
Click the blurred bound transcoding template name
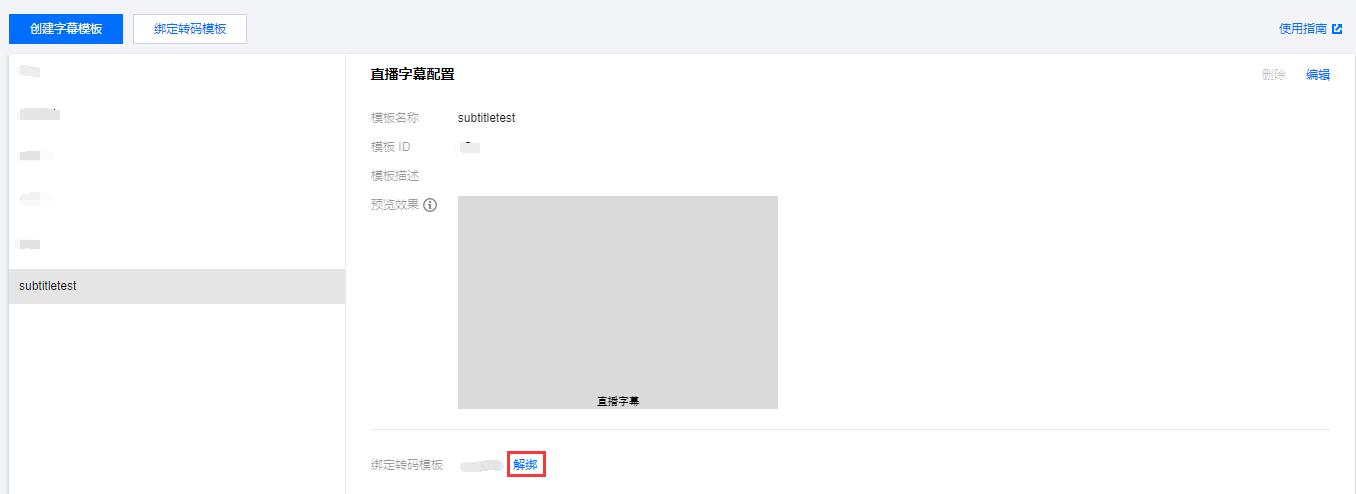tap(481, 465)
